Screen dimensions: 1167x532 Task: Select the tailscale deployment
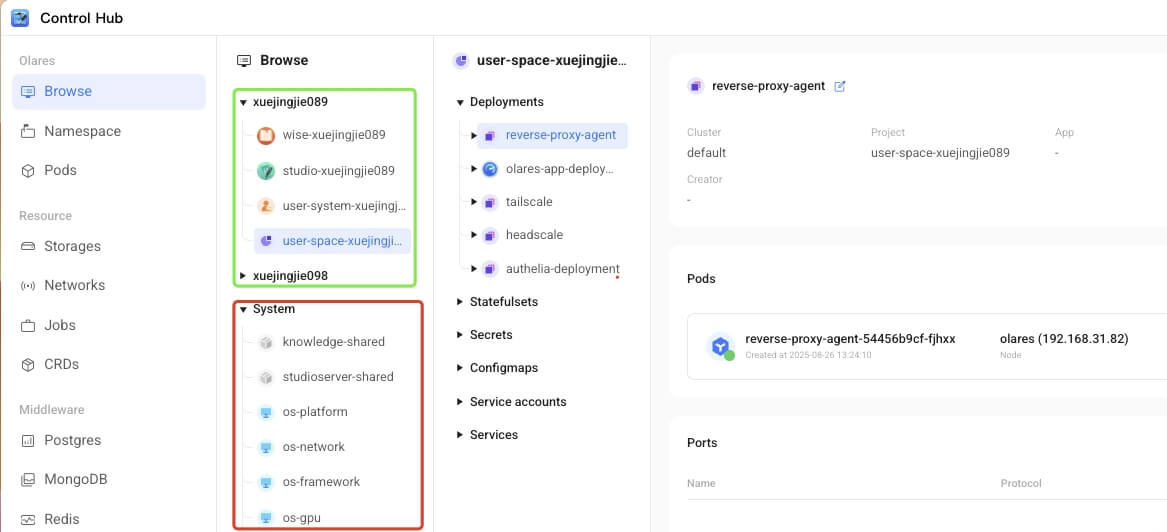click(x=529, y=202)
